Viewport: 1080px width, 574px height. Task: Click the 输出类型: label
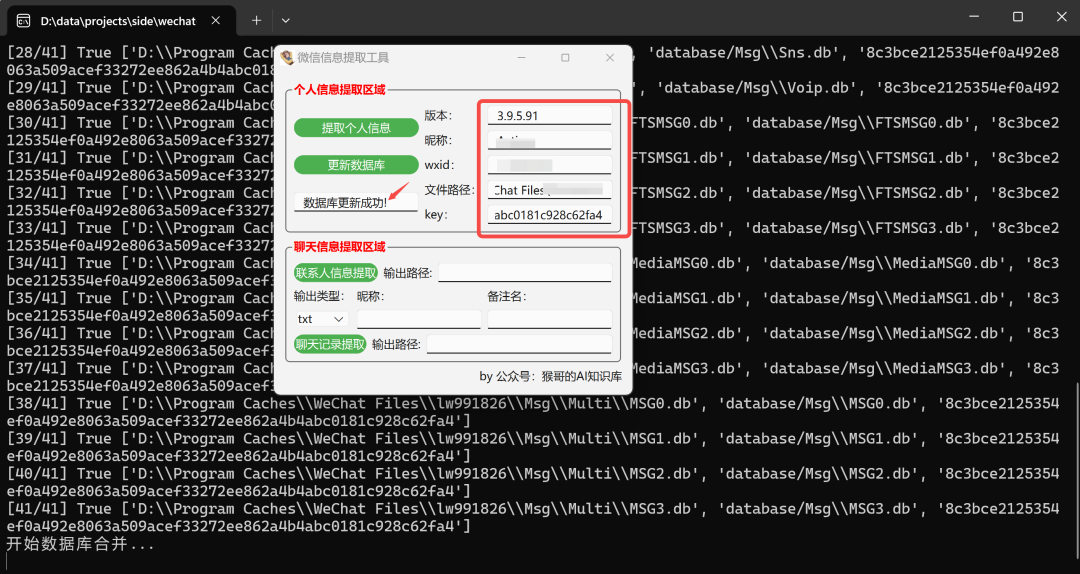[x=319, y=296]
